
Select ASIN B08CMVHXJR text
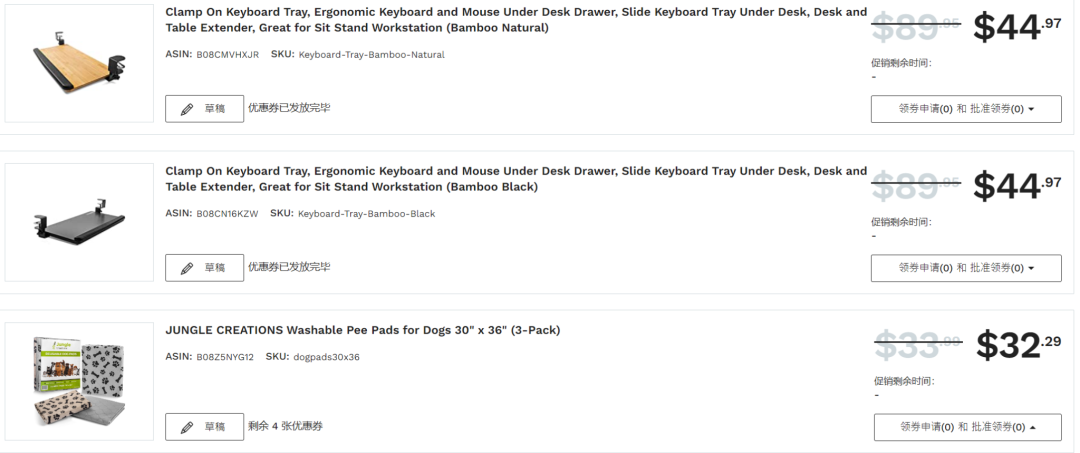[x=227, y=55]
